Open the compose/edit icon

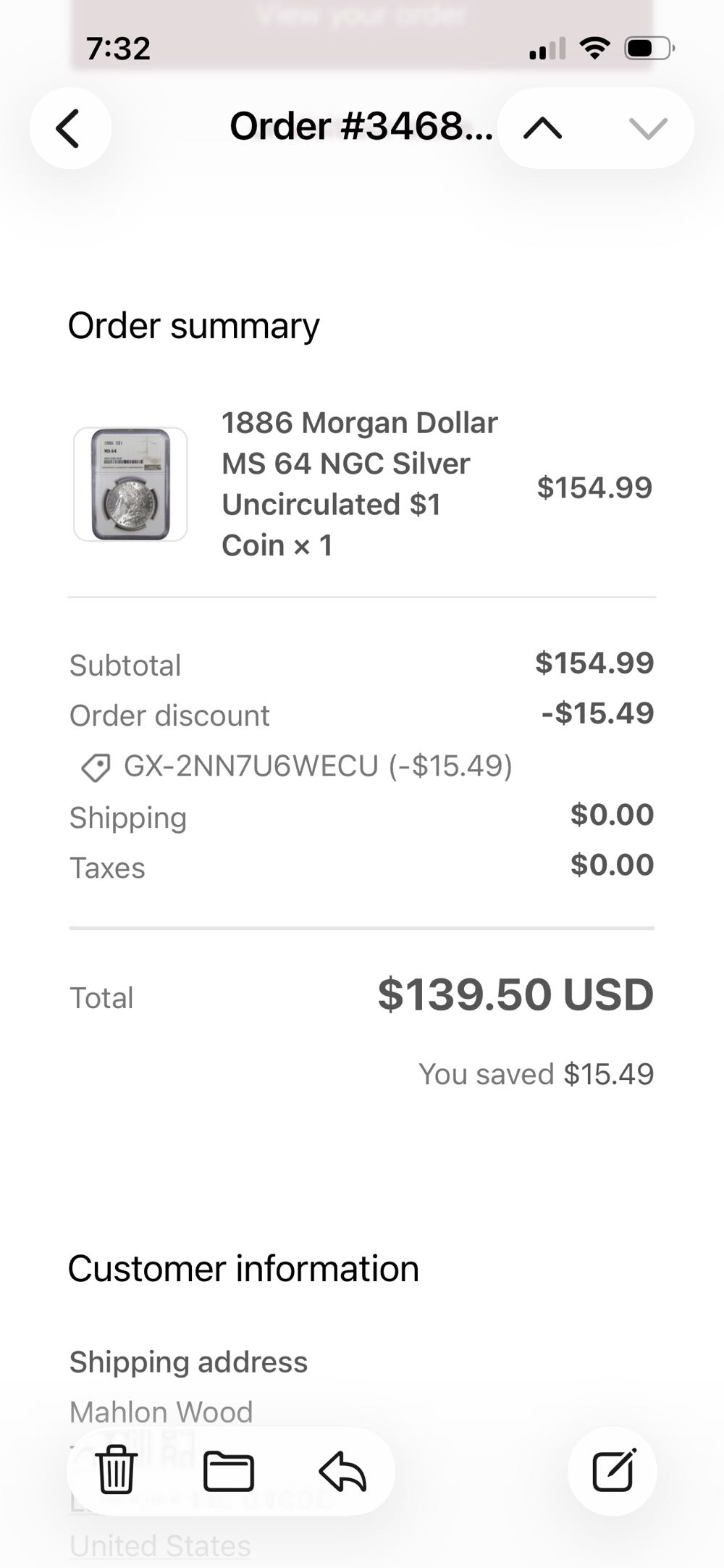pyautogui.click(x=613, y=1470)
